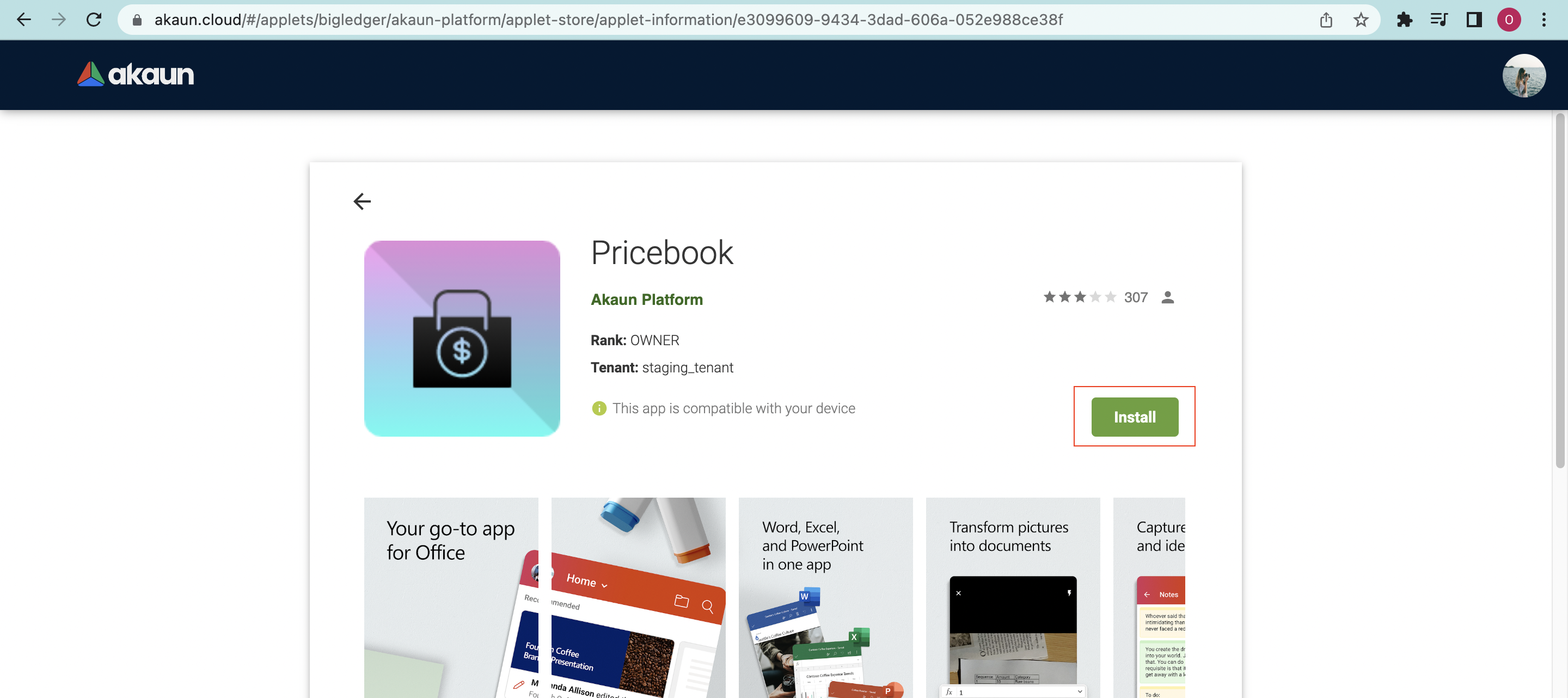Screen dimensions: 1568x698
Task: Click the person icon beside 307
Action: 1167,297
